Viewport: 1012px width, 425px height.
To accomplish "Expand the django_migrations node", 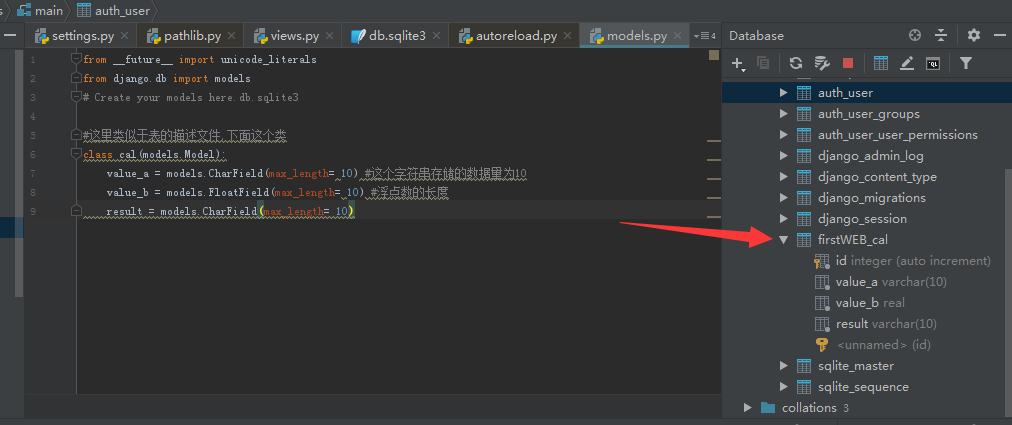I will pos(784,198).
